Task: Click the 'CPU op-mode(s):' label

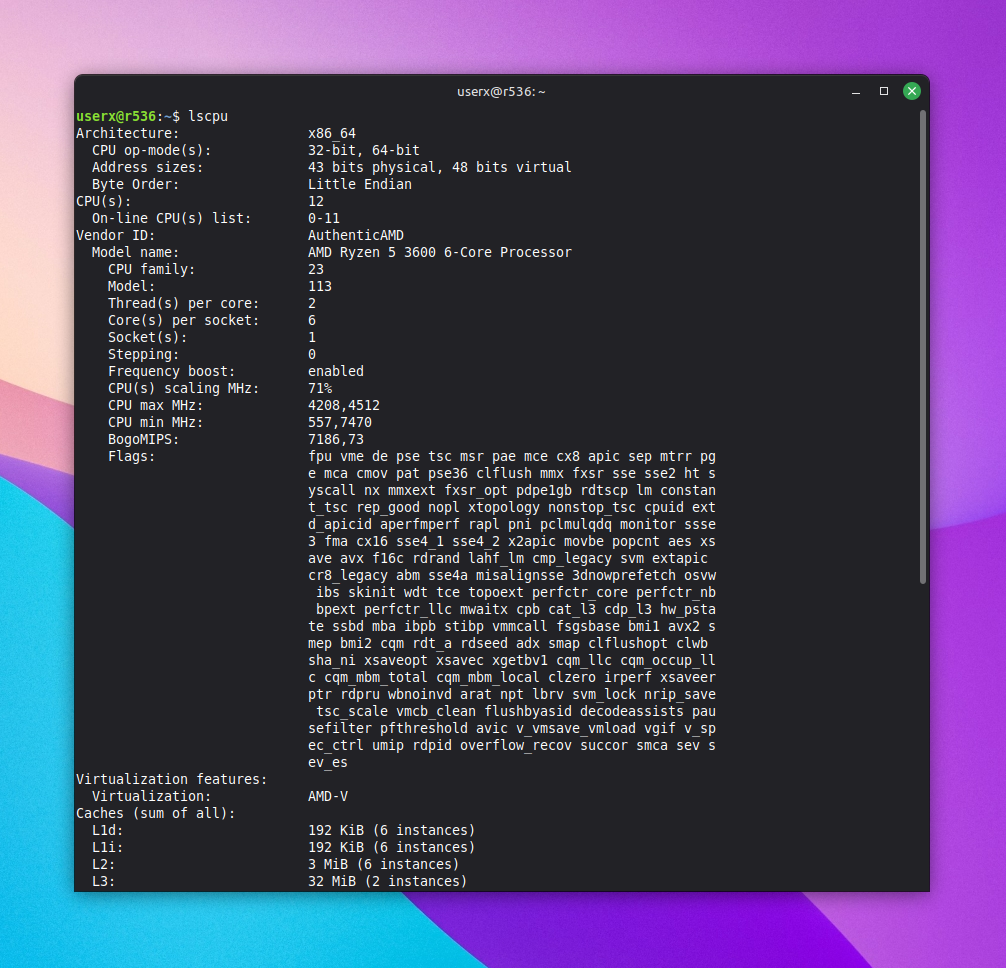Action: tap(151, 150)
